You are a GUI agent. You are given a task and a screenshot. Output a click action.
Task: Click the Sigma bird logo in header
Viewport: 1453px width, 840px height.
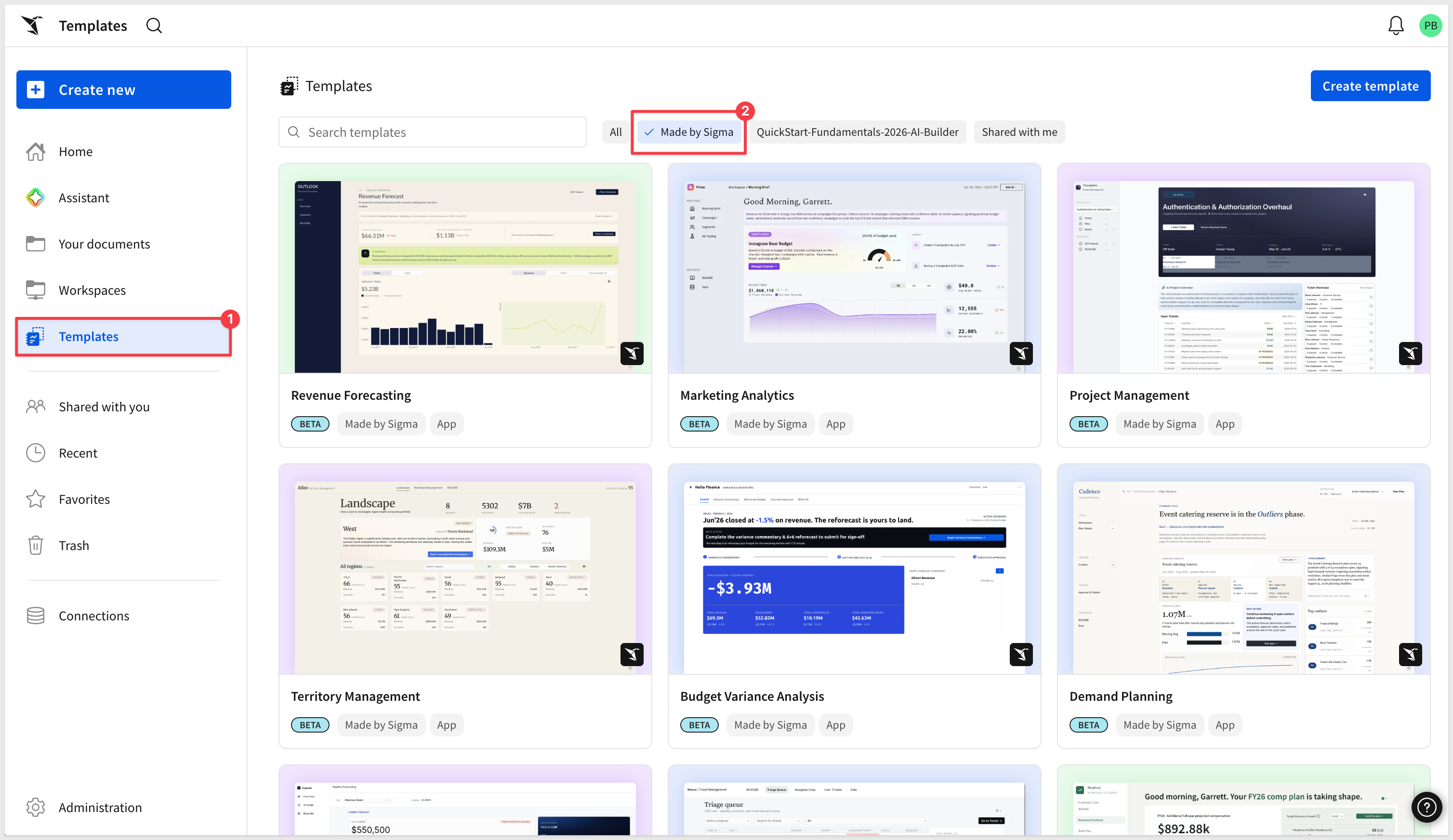[32, 26]
